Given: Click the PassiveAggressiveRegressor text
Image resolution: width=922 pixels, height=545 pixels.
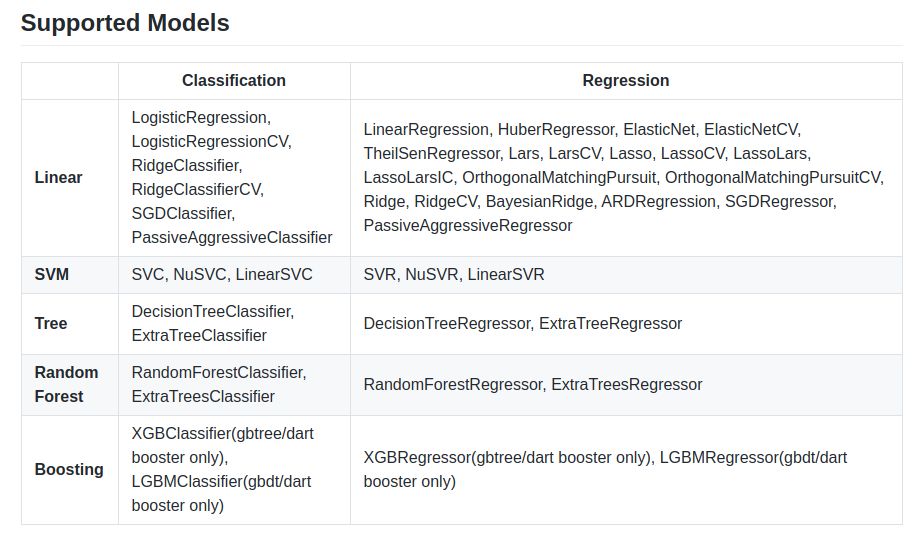Looking at the screenshot, I should [468, 225].
